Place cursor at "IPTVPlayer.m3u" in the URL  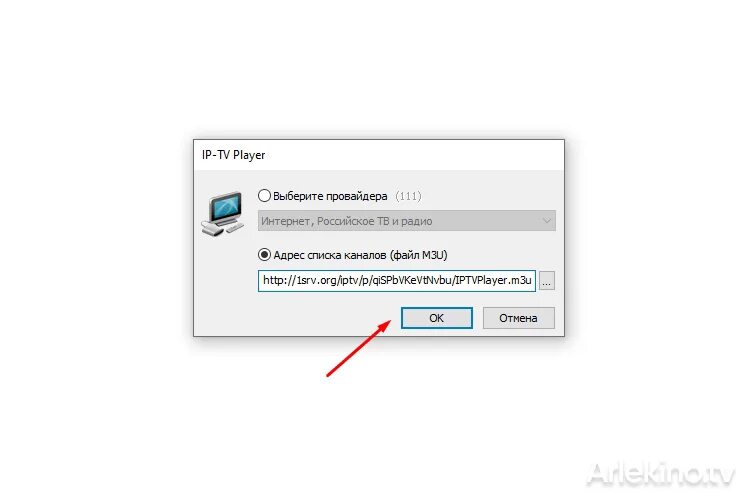point(493,280)
